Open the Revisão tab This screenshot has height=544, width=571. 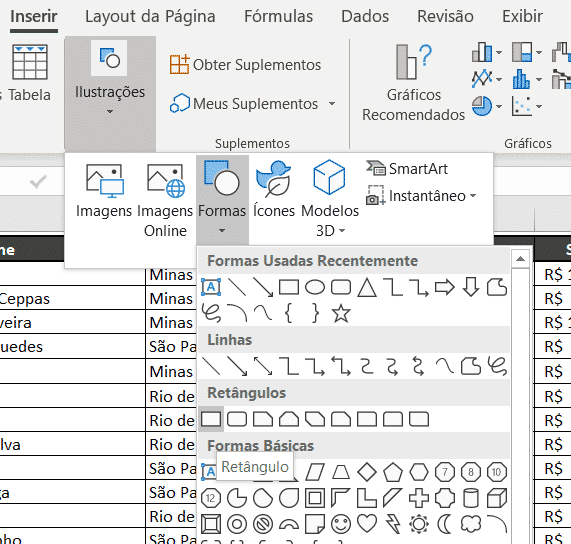click(x=445, y=17)
